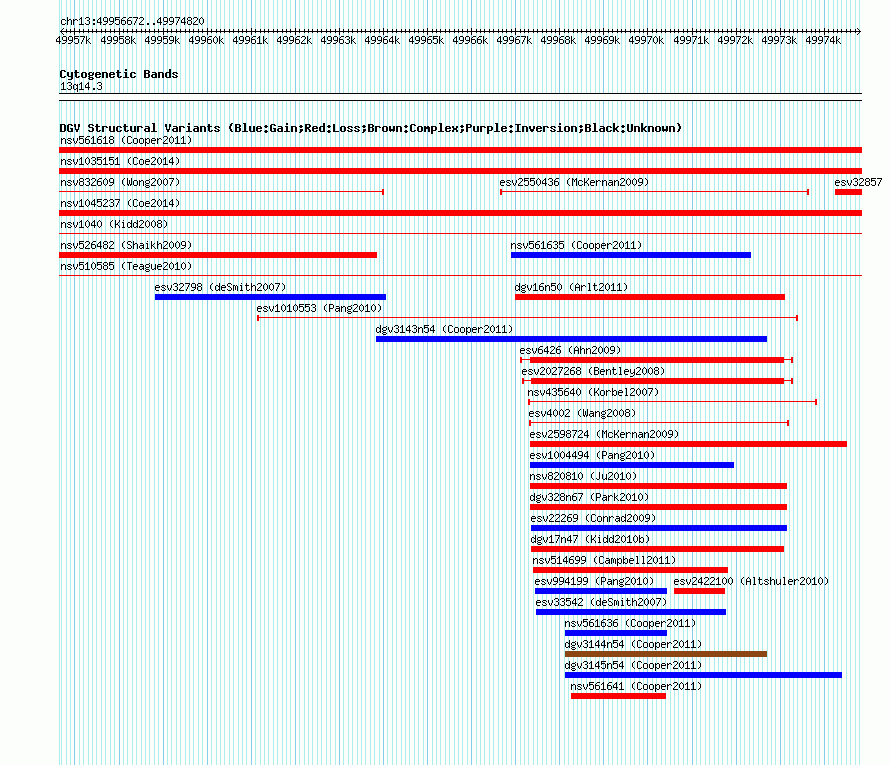Open esv994199 (Pang2010) variant
This screenshot has height=765, width=890.
coord(594,581)
